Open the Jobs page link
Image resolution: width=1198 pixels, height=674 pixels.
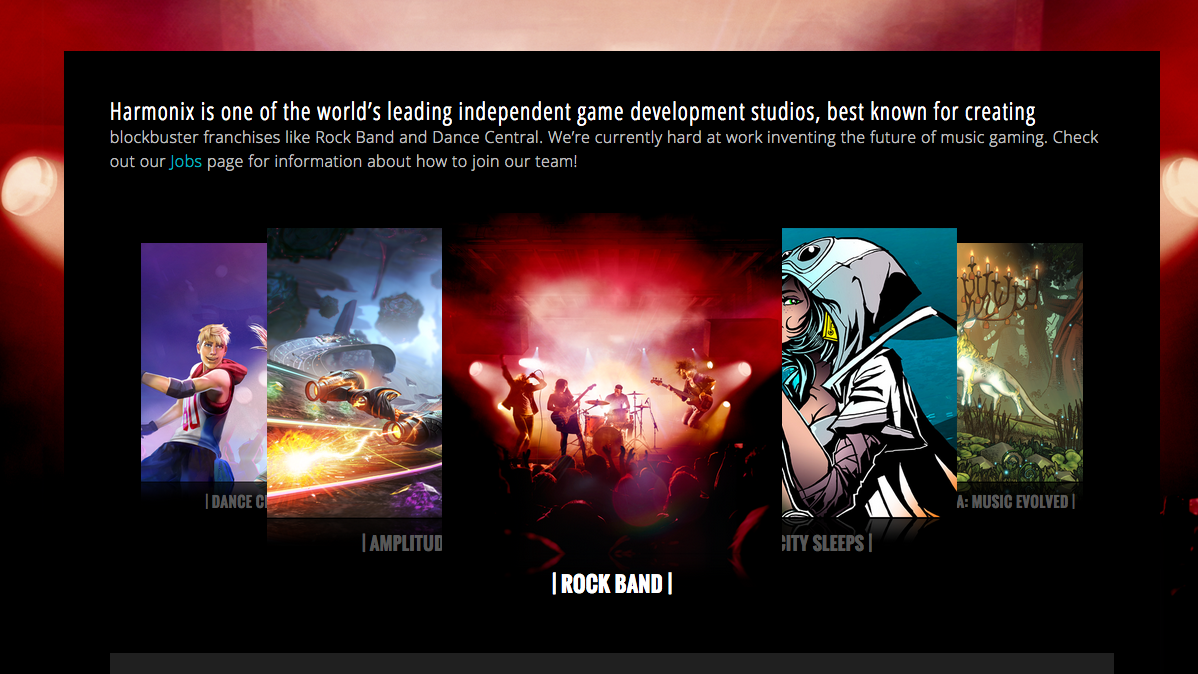pos(185,161)
